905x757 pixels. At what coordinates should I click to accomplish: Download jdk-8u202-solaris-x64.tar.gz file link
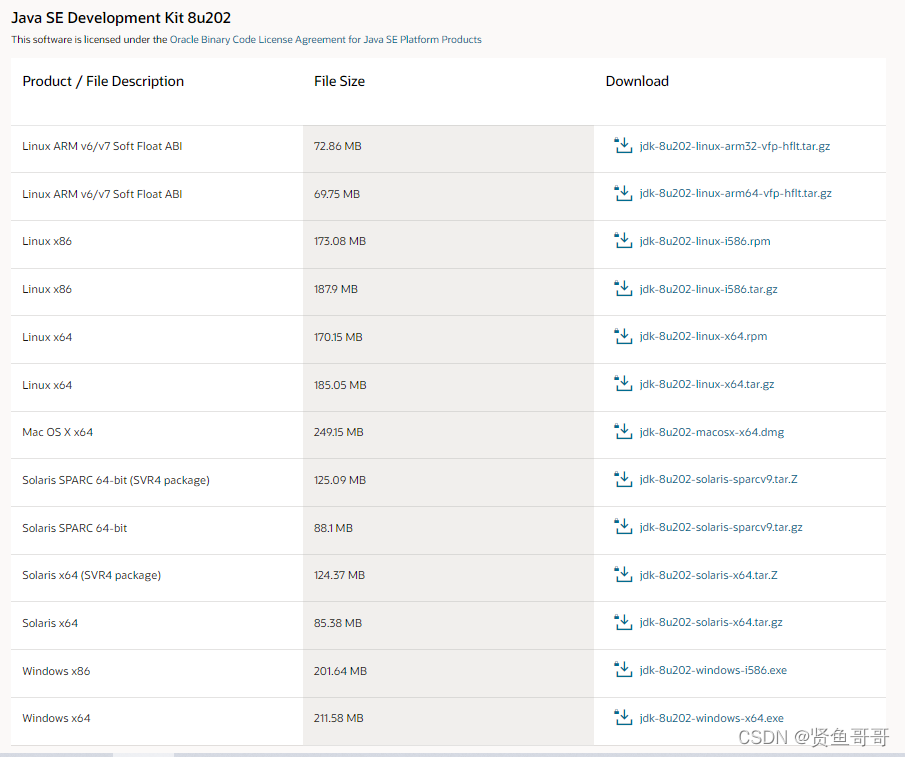(x=711, y=623)
